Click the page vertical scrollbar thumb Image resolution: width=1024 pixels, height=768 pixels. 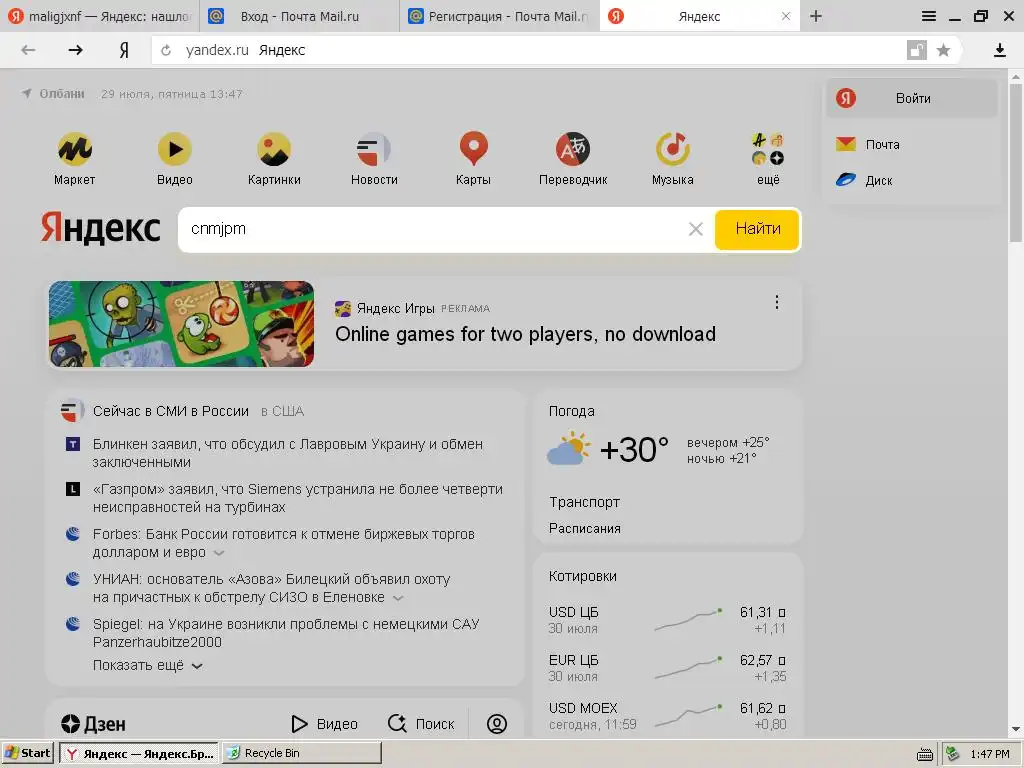(1016, 162)
